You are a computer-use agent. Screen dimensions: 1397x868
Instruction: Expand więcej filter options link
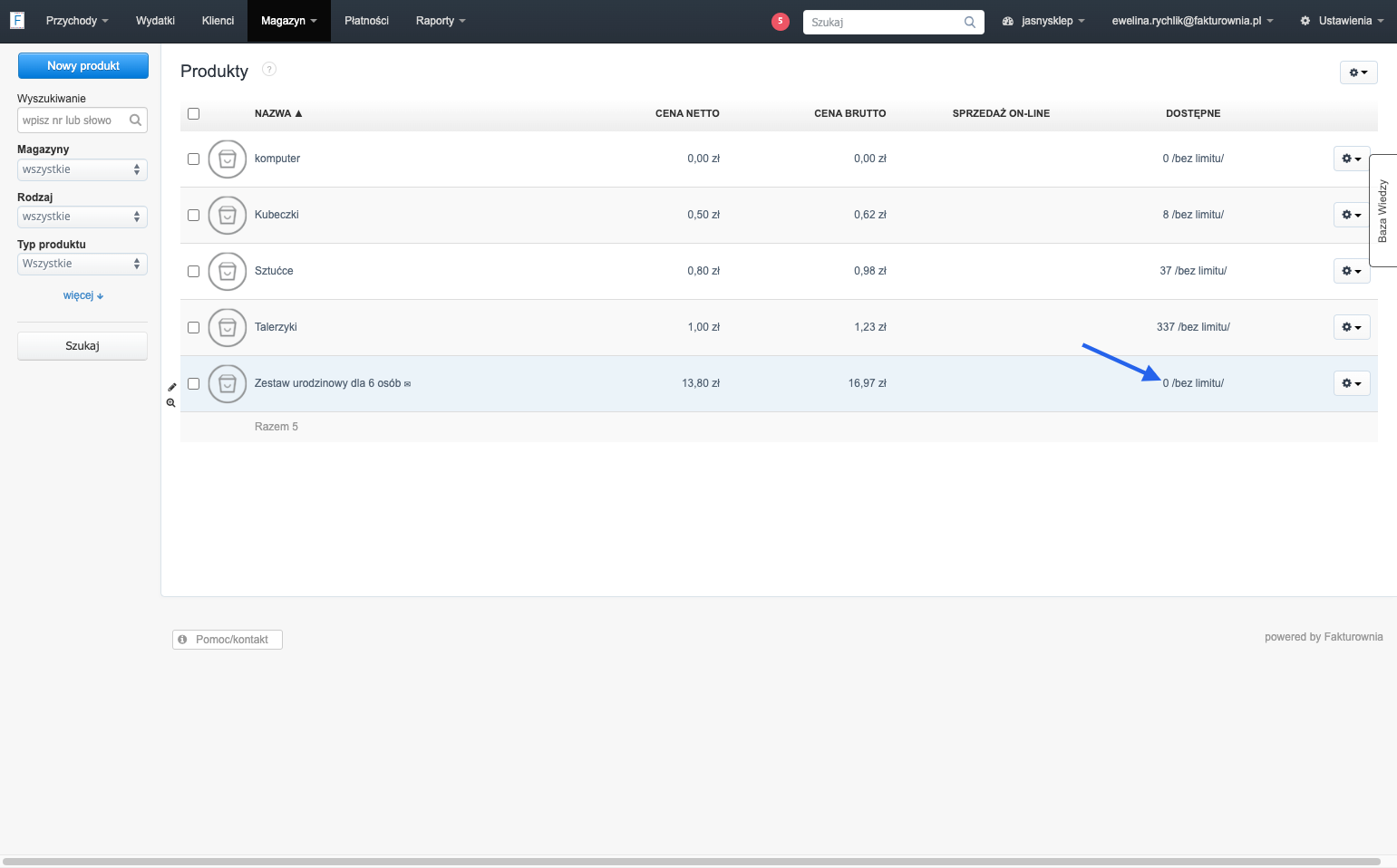tap(83, 295)
